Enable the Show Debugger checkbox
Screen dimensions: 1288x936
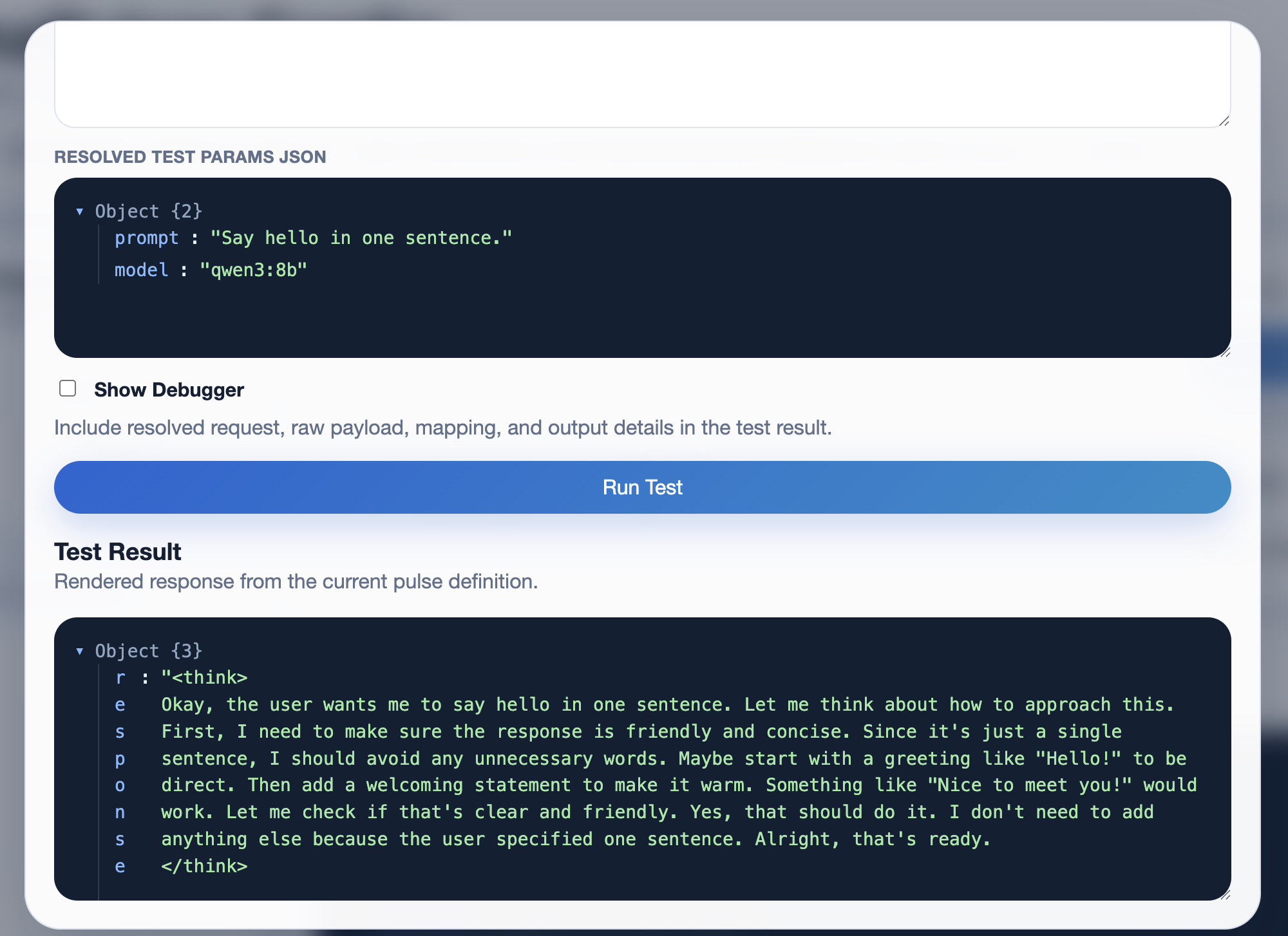click(x=68, y=389)
